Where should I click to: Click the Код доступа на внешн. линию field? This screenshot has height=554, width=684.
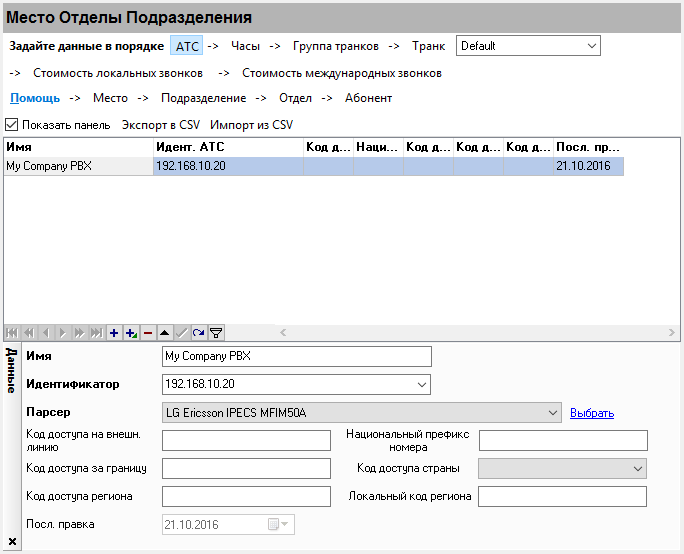[246, 441]
